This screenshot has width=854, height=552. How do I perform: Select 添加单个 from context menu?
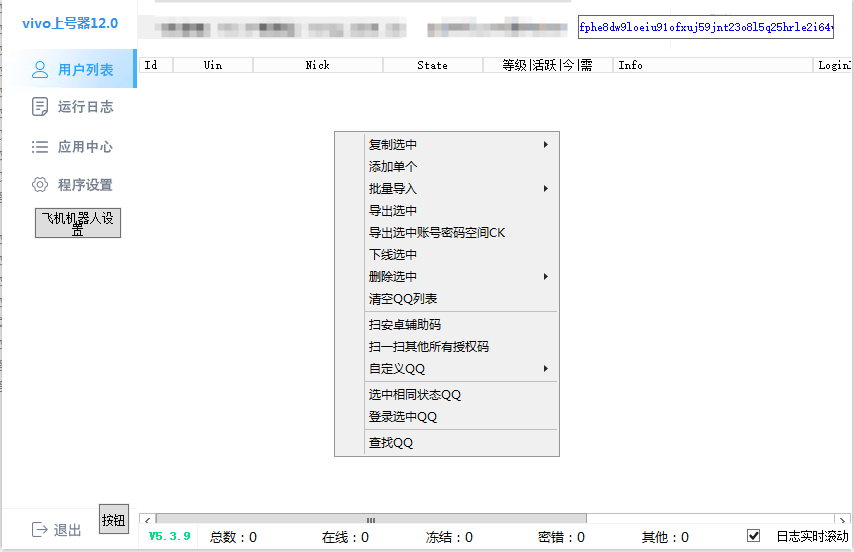393,167
